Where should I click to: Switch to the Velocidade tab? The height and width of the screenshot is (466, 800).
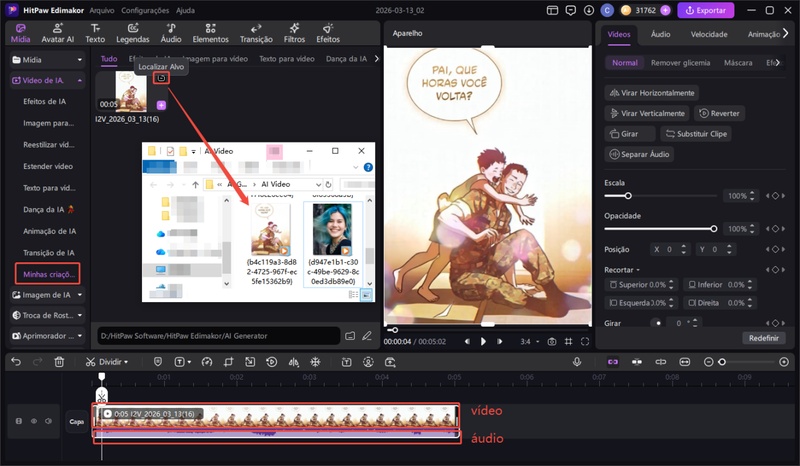click(709, 34)
